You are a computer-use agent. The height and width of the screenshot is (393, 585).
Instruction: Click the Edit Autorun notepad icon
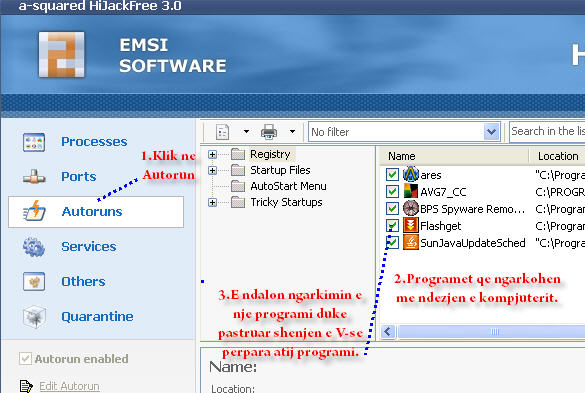coord(26,386)
